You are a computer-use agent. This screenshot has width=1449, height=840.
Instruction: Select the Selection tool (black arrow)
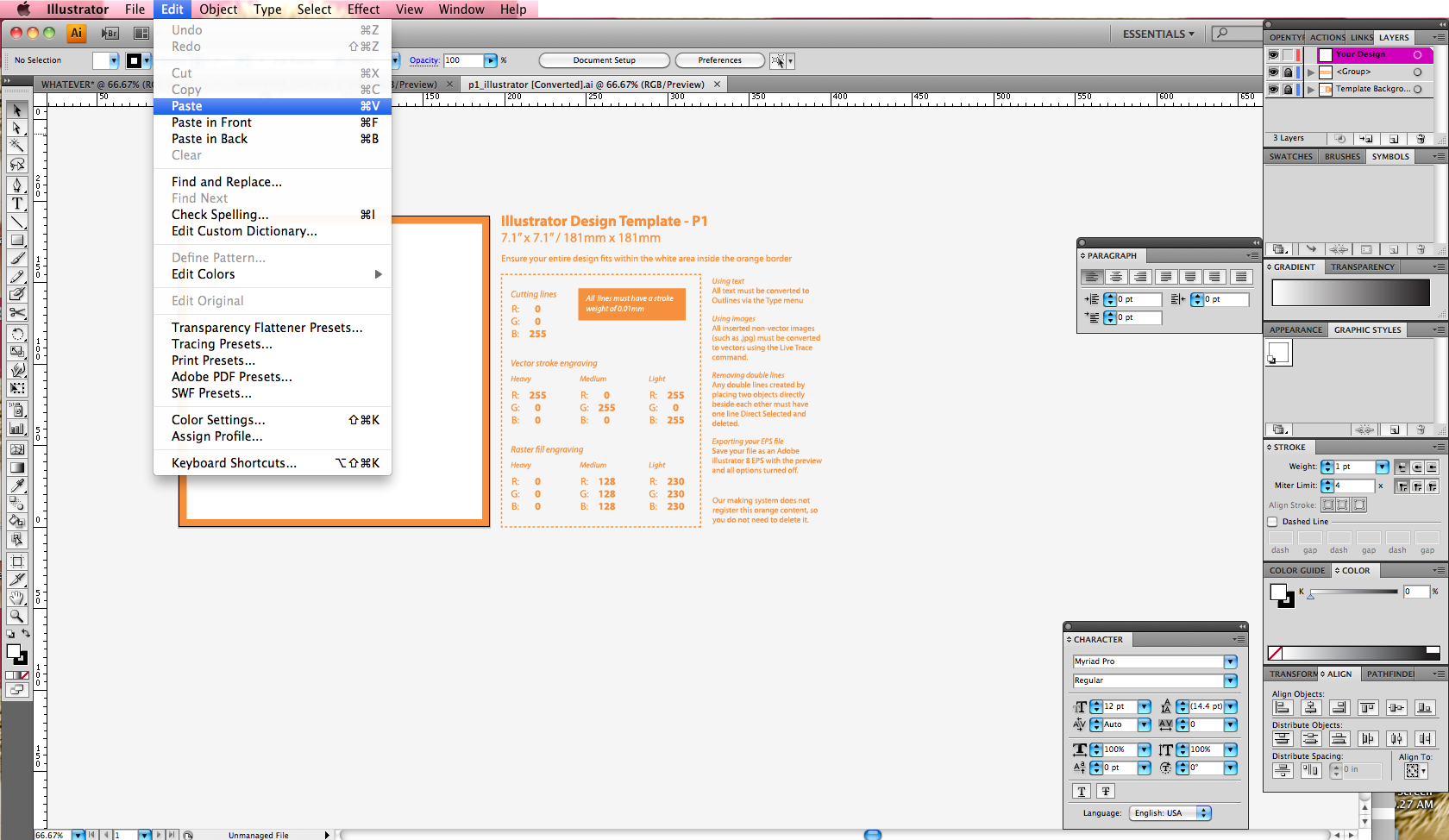[x=16, y=110]
